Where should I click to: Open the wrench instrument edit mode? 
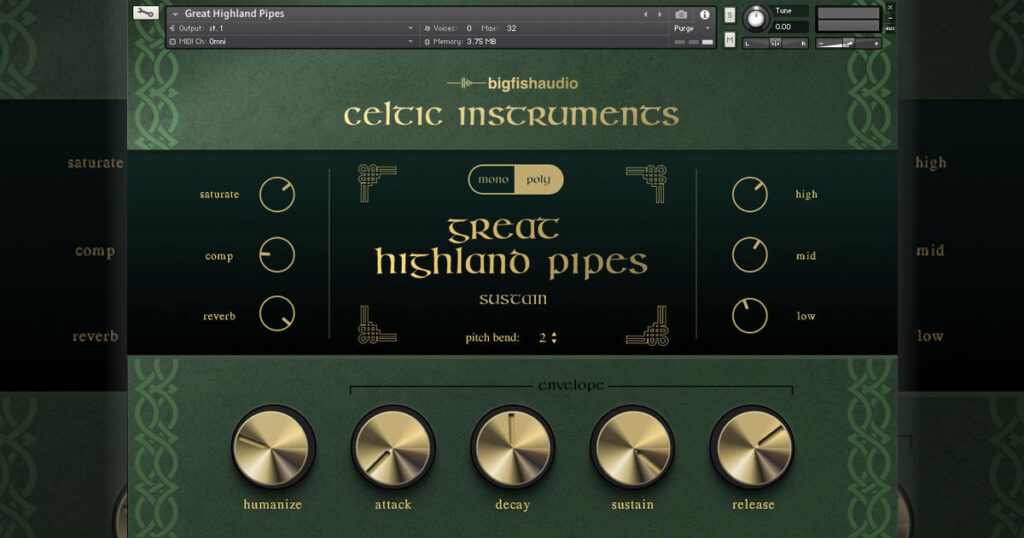click(x=145, y=12)
